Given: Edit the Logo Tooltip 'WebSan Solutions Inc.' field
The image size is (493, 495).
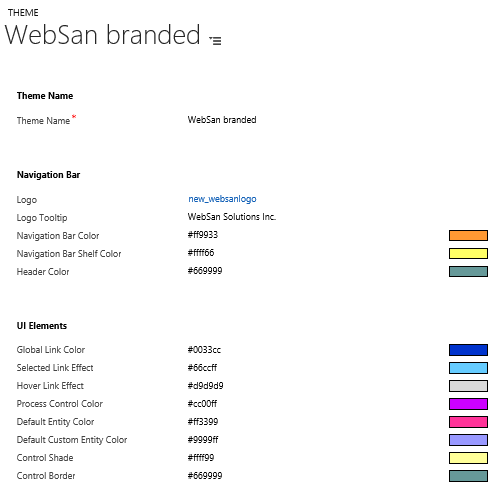Looking at the screenshot, I should (x=232, y=217).
